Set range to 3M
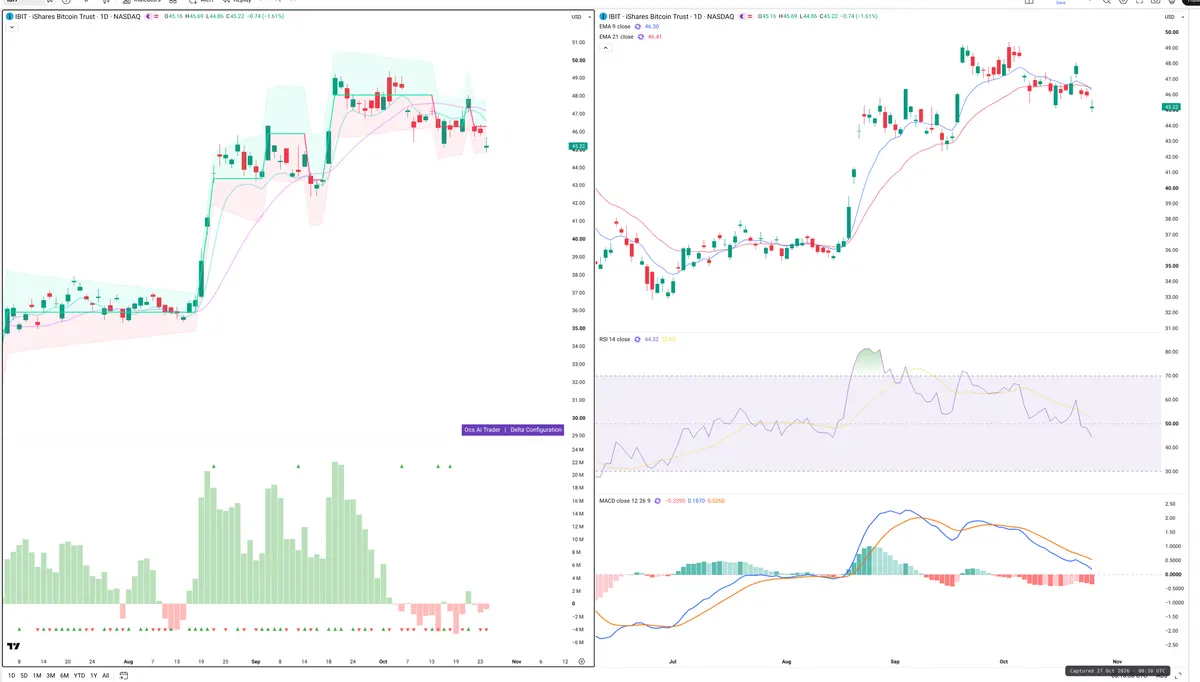Viewport: 1200px width, 682px height. [50, 675]
